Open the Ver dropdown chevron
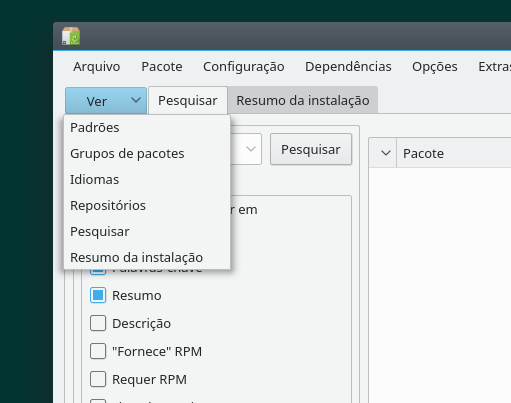 point(136,100)
